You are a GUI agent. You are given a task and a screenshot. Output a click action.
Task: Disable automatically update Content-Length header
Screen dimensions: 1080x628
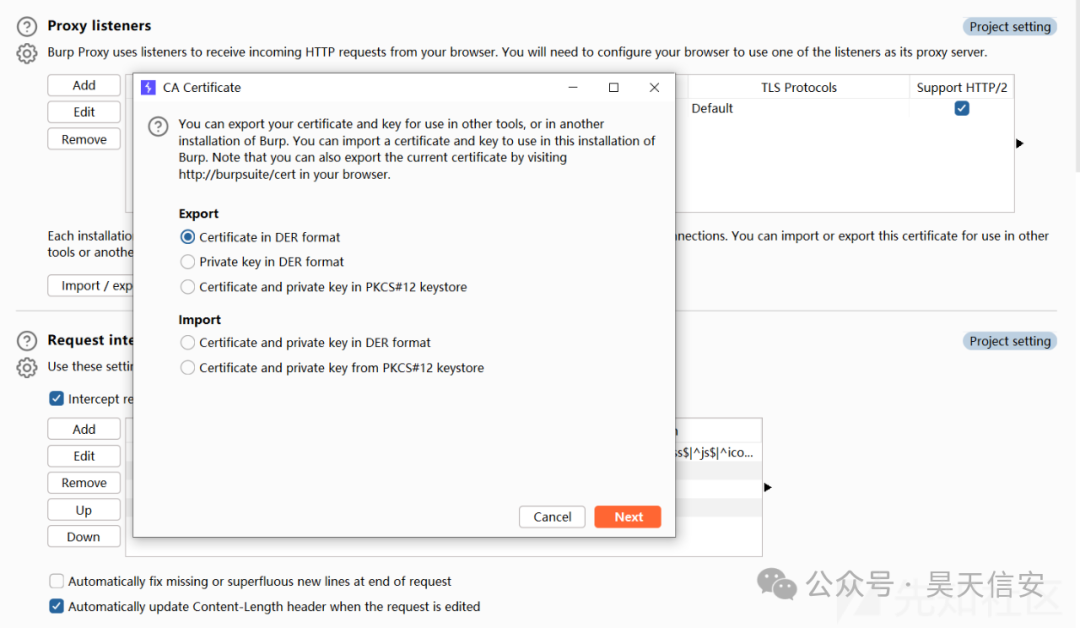[x=56, y=607]
